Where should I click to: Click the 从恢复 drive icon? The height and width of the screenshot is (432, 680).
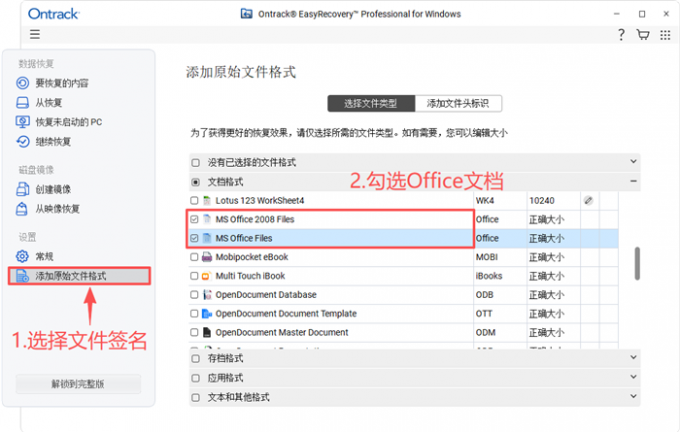click(x=23, y=103)
